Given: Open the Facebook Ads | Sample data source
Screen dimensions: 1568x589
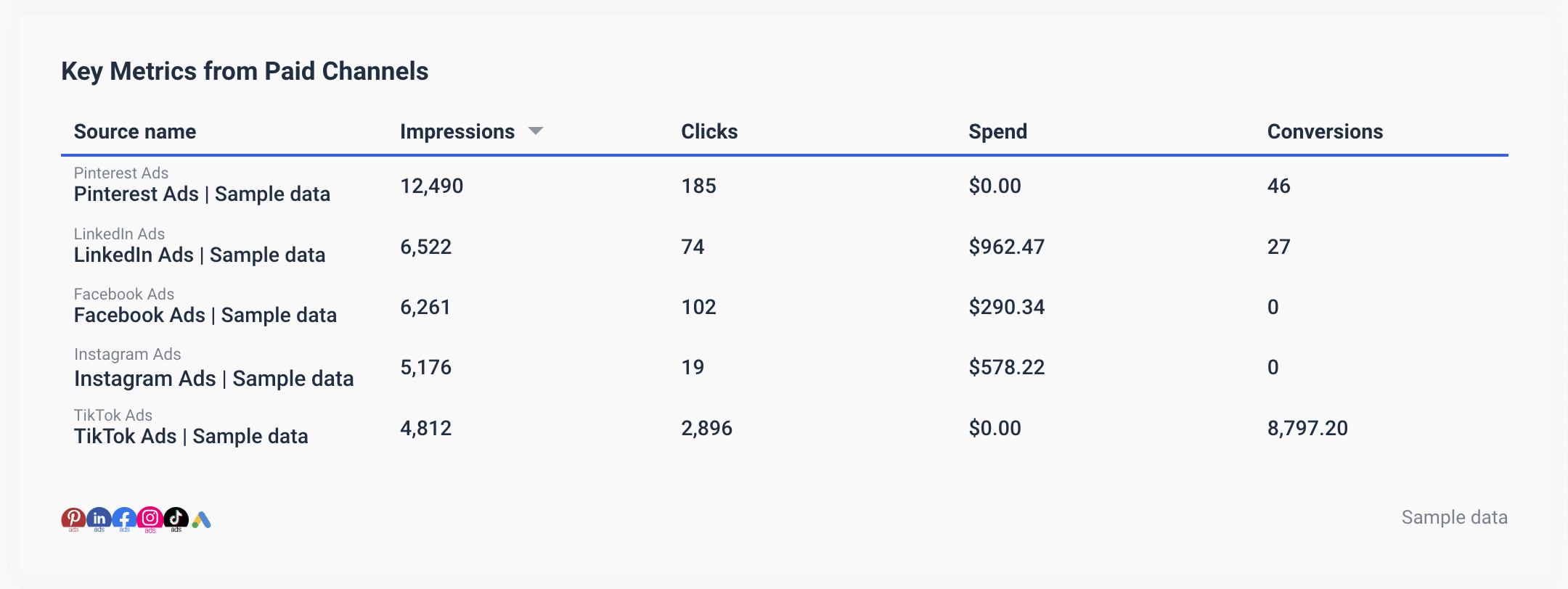Looking at the screenshot, I should pyautogui.click(x=205, y=316).
